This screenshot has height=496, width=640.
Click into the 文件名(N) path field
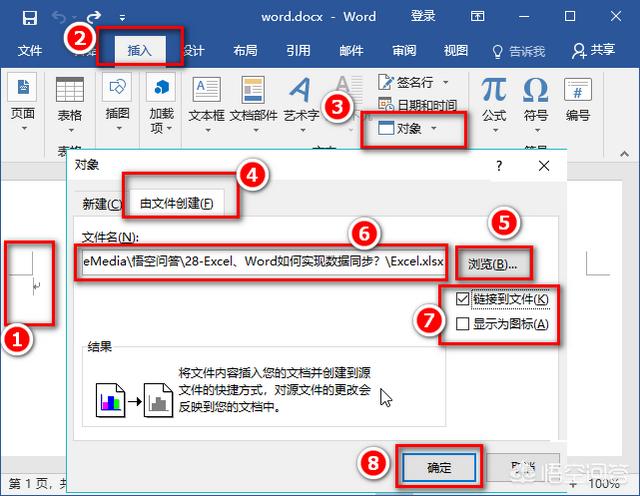[262, 262]
